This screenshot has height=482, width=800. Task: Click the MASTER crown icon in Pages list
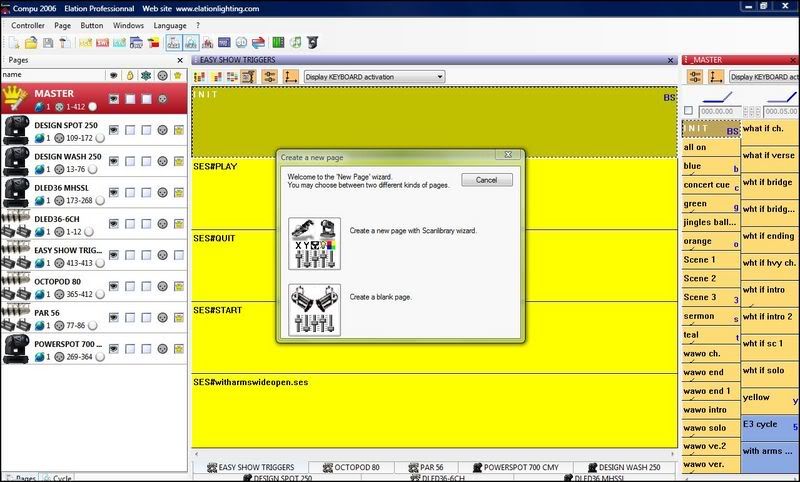pyautogui.click(x=15, y=98)
